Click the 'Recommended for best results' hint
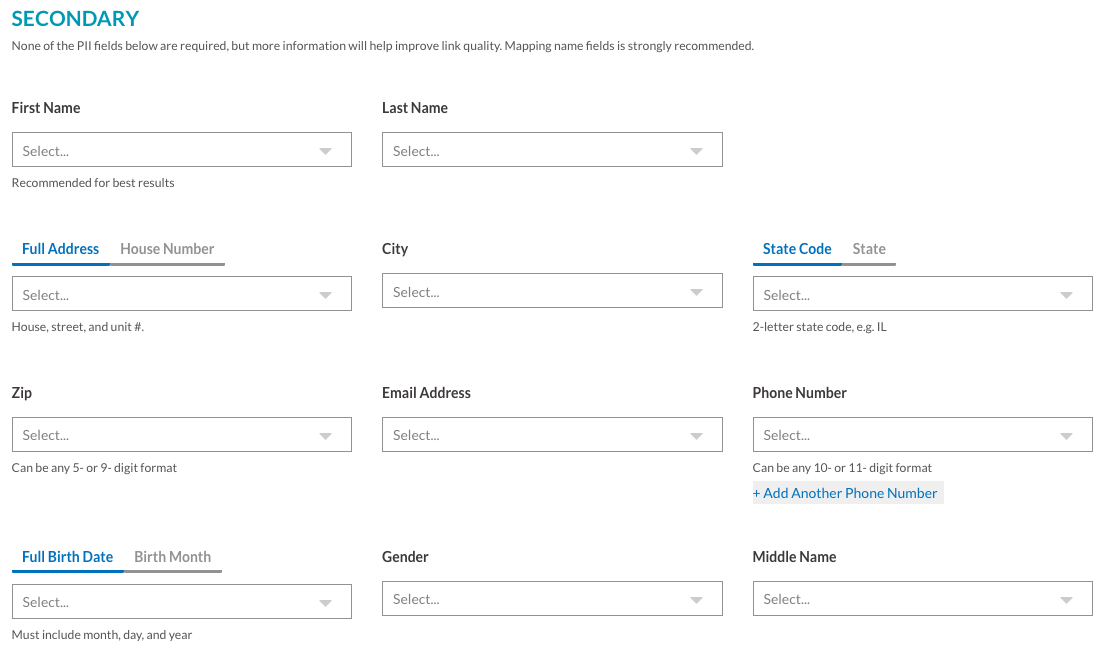The height and width of the screenshot is (664, 1106). pyautogui.click(x=93, y=183)
